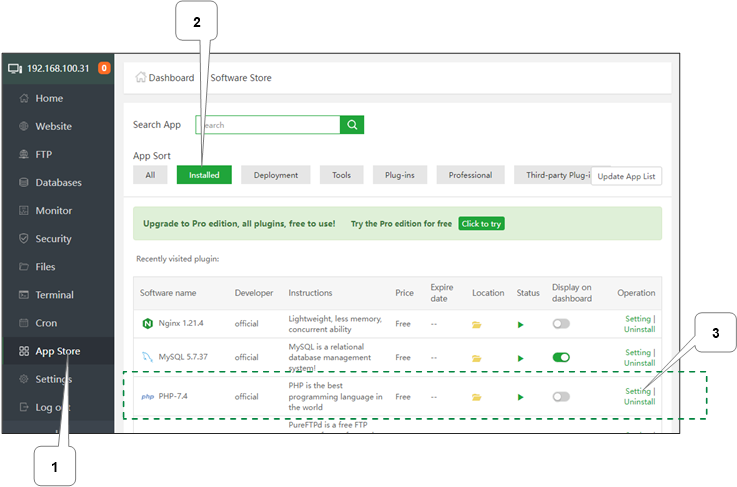Click the Home house icon in sidebar

pyautogui.click(x=24, y=98)
